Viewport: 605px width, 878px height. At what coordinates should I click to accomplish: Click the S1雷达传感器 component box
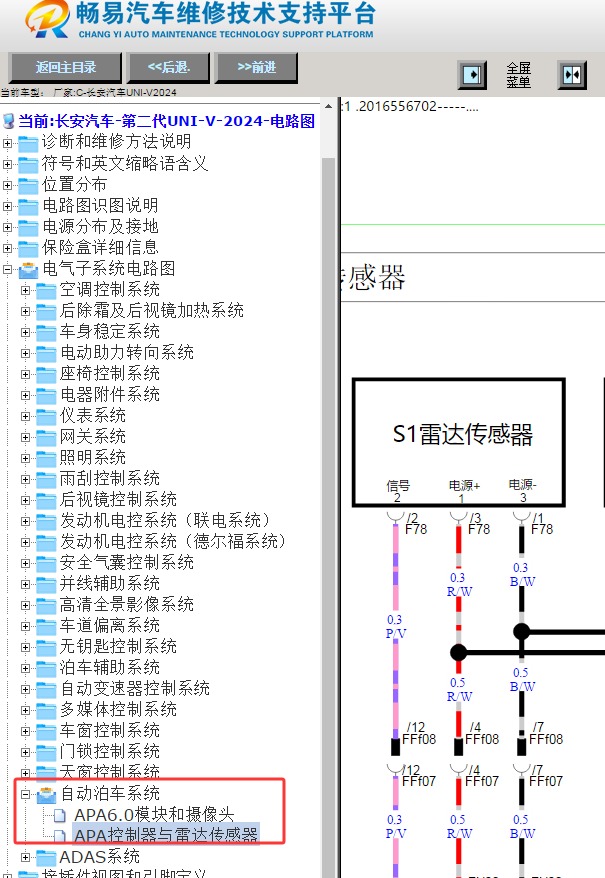coord(459,442)
